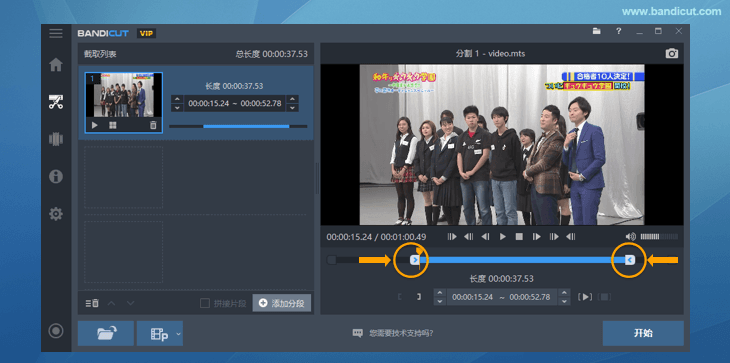Click the 添加分段 button
The height and width of the screenshot is (363, 730).
point(282,303)
